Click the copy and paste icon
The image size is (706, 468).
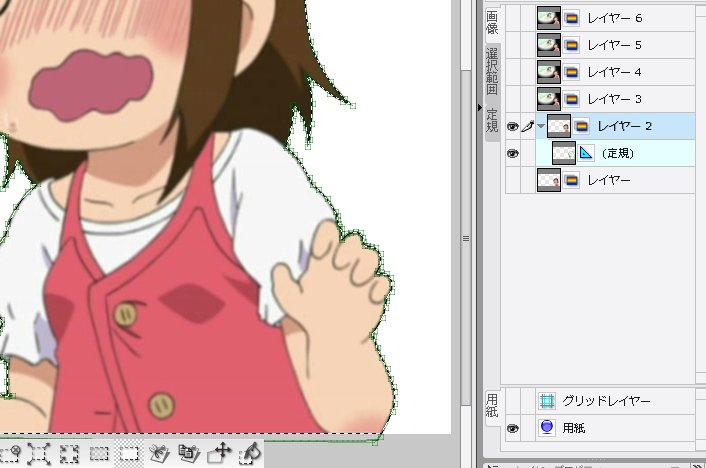189,454
